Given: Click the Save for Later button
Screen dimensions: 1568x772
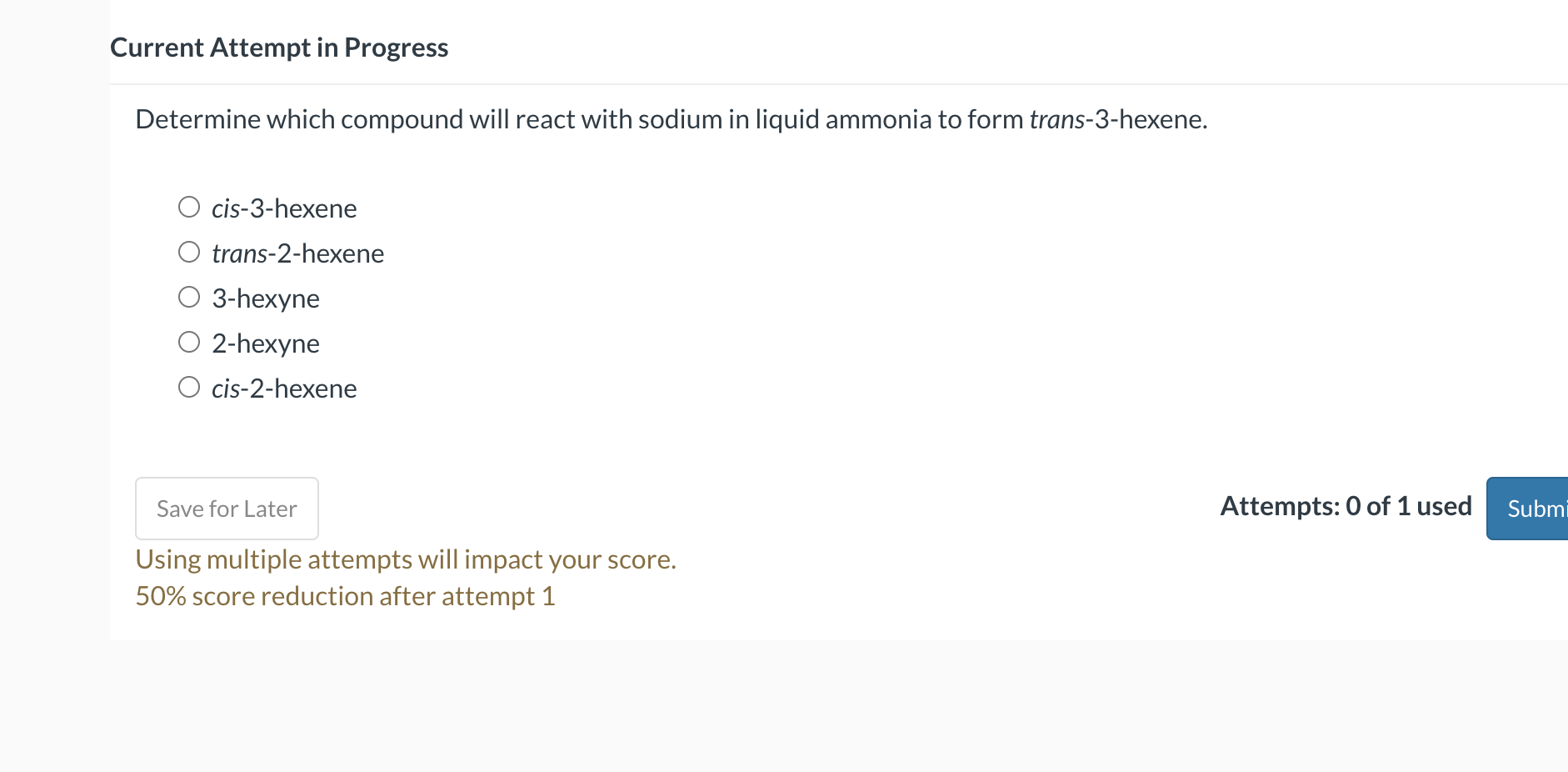Looking at the screenshot, I should [x=227, y=508].
